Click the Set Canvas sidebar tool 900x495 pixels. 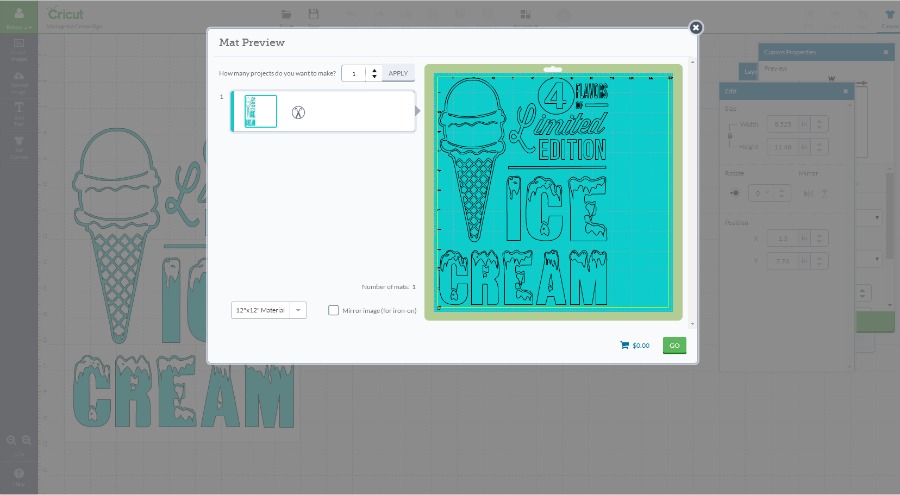(x=19, y=148)
